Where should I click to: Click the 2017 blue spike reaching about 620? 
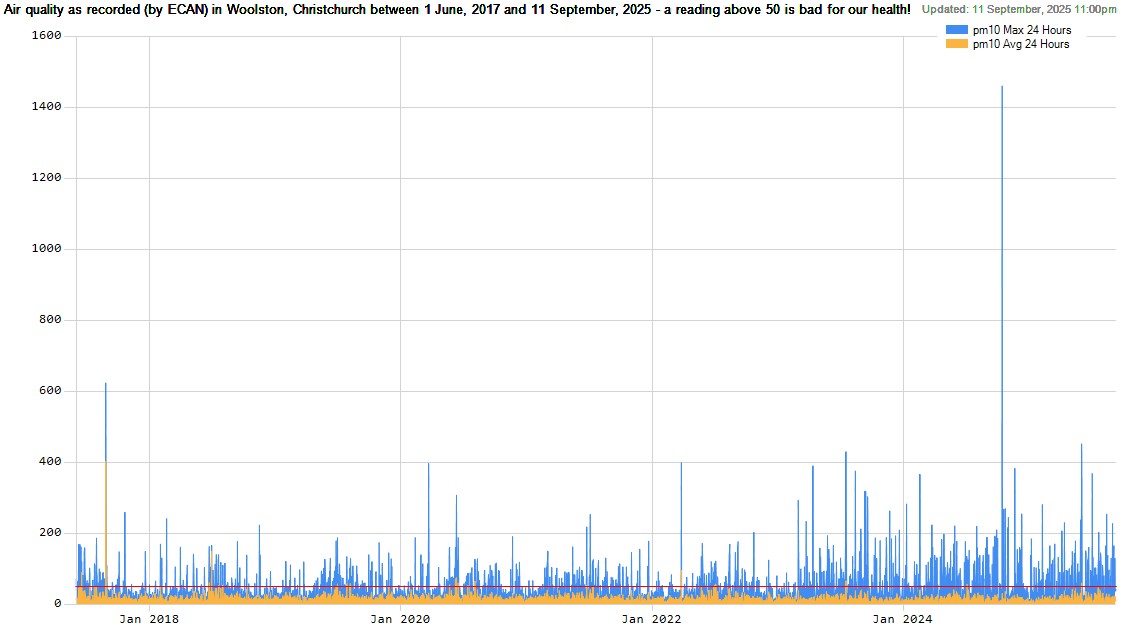pyautogui.click(x=106, y=422)
